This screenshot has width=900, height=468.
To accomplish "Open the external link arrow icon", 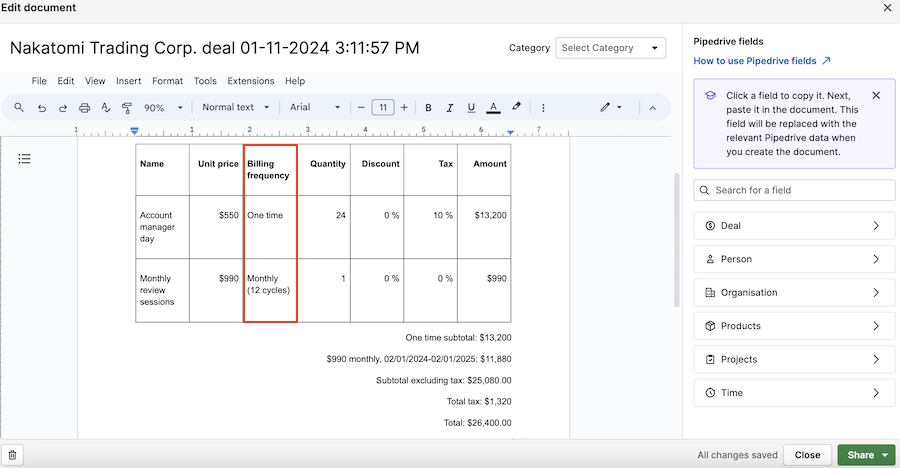I will pos(826,61).
